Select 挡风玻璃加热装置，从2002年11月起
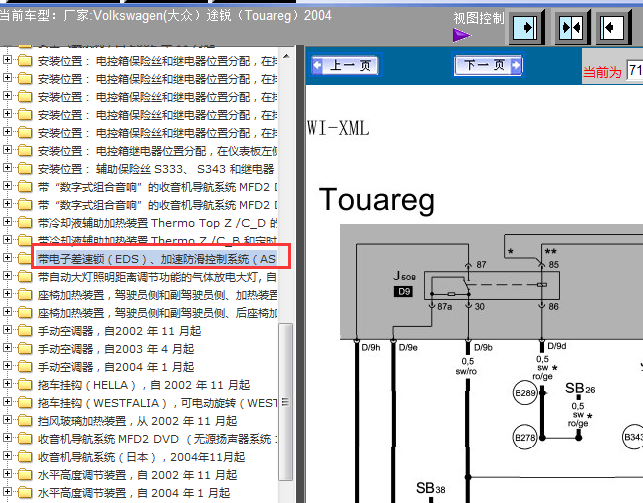643x503 pixels. pyautogui.click(x=137, y=421)
